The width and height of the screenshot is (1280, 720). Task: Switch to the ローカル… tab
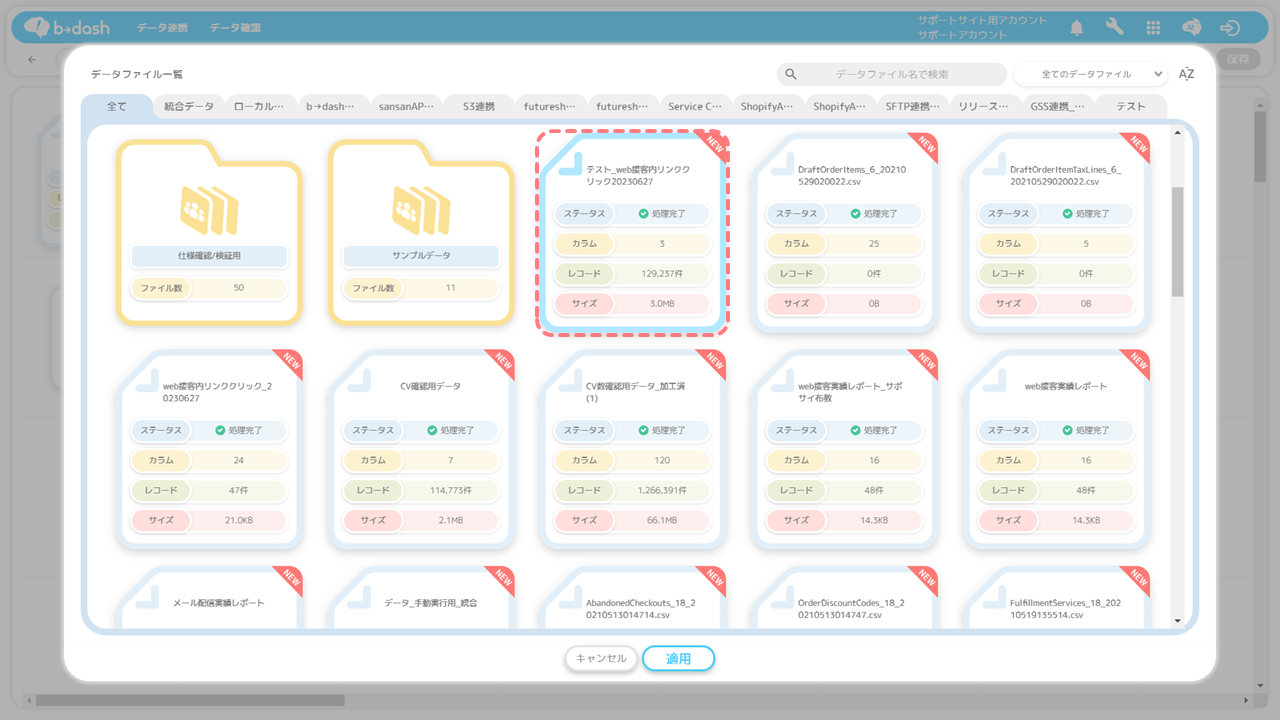pyautogui.click(x=260, y=106)
